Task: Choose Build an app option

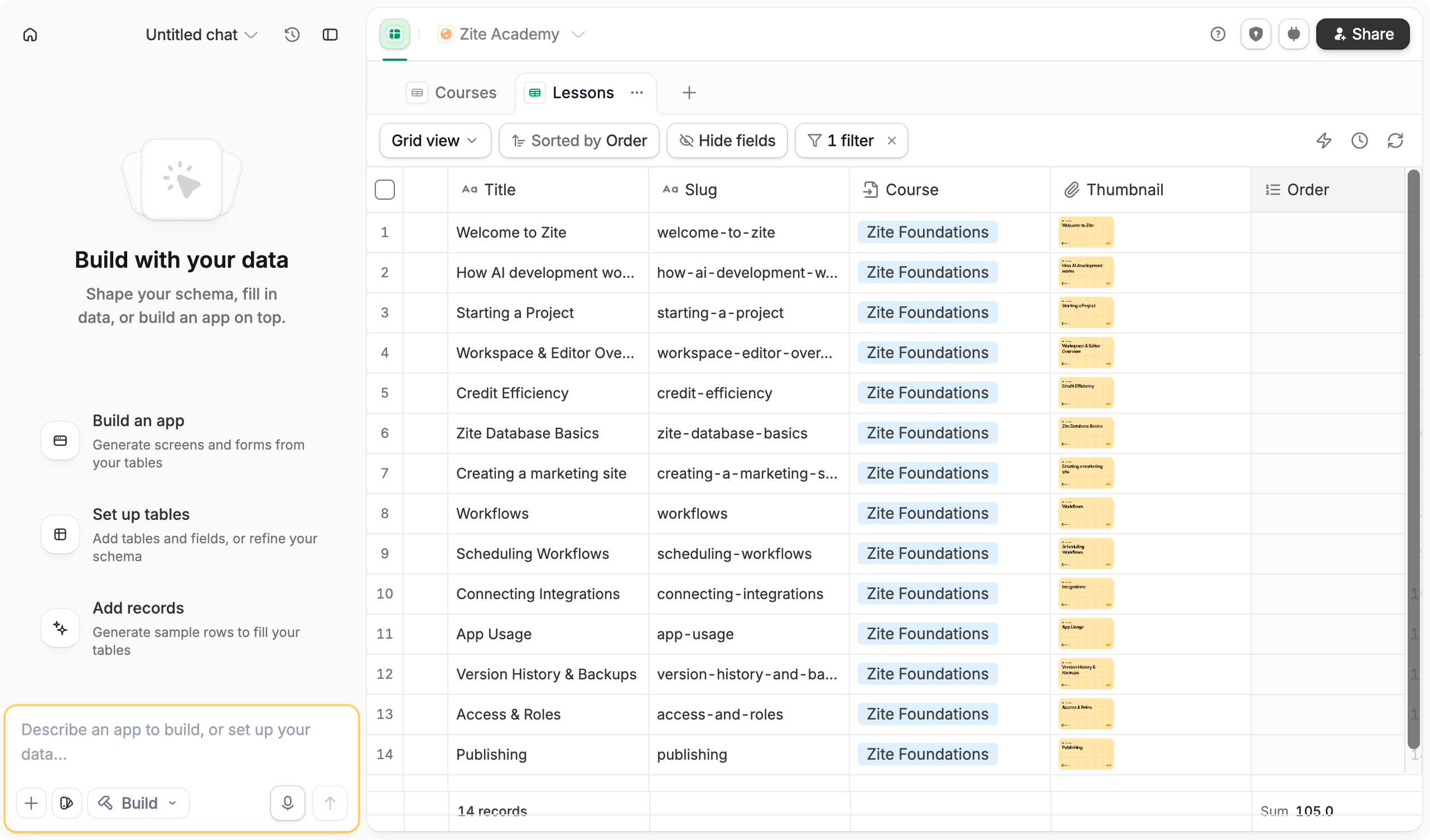Action: point(182,441)
